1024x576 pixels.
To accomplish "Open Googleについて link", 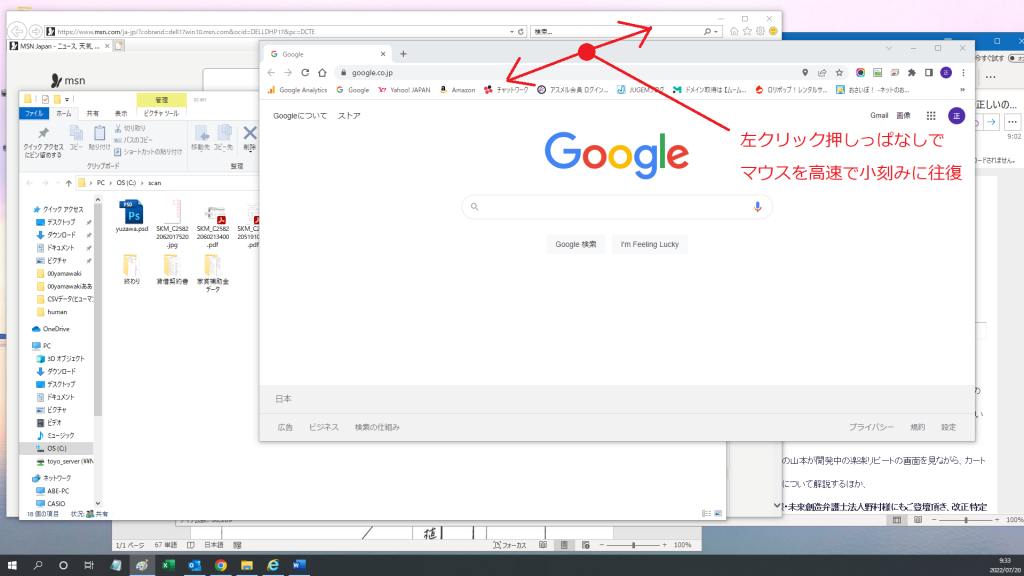I will [x=300, y=116].
